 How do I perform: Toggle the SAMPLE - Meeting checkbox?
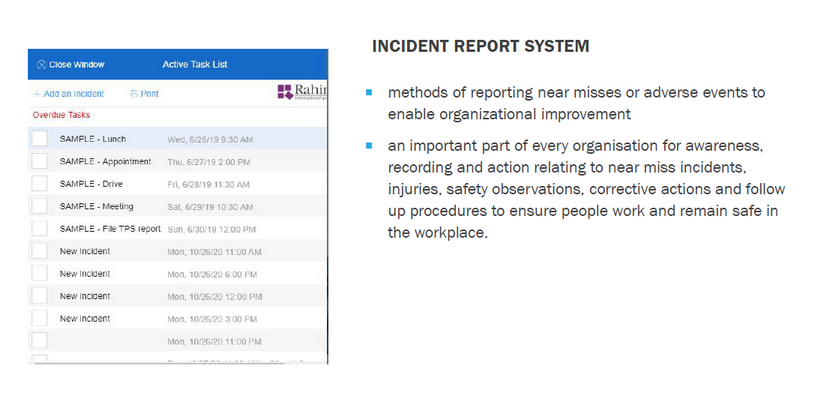[39, 206]
